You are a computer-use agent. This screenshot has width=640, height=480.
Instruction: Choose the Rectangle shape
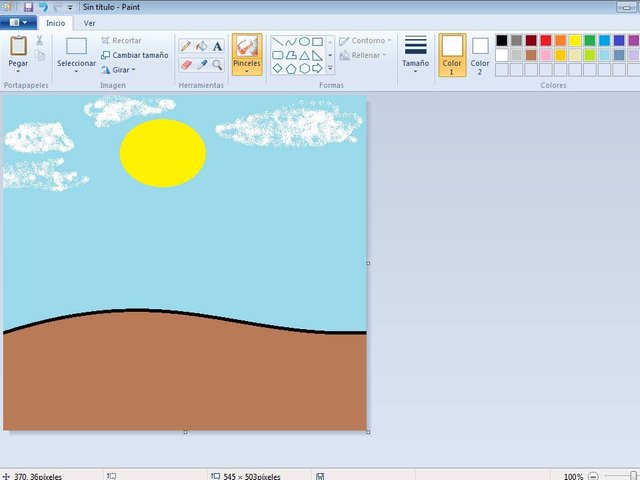318,41
